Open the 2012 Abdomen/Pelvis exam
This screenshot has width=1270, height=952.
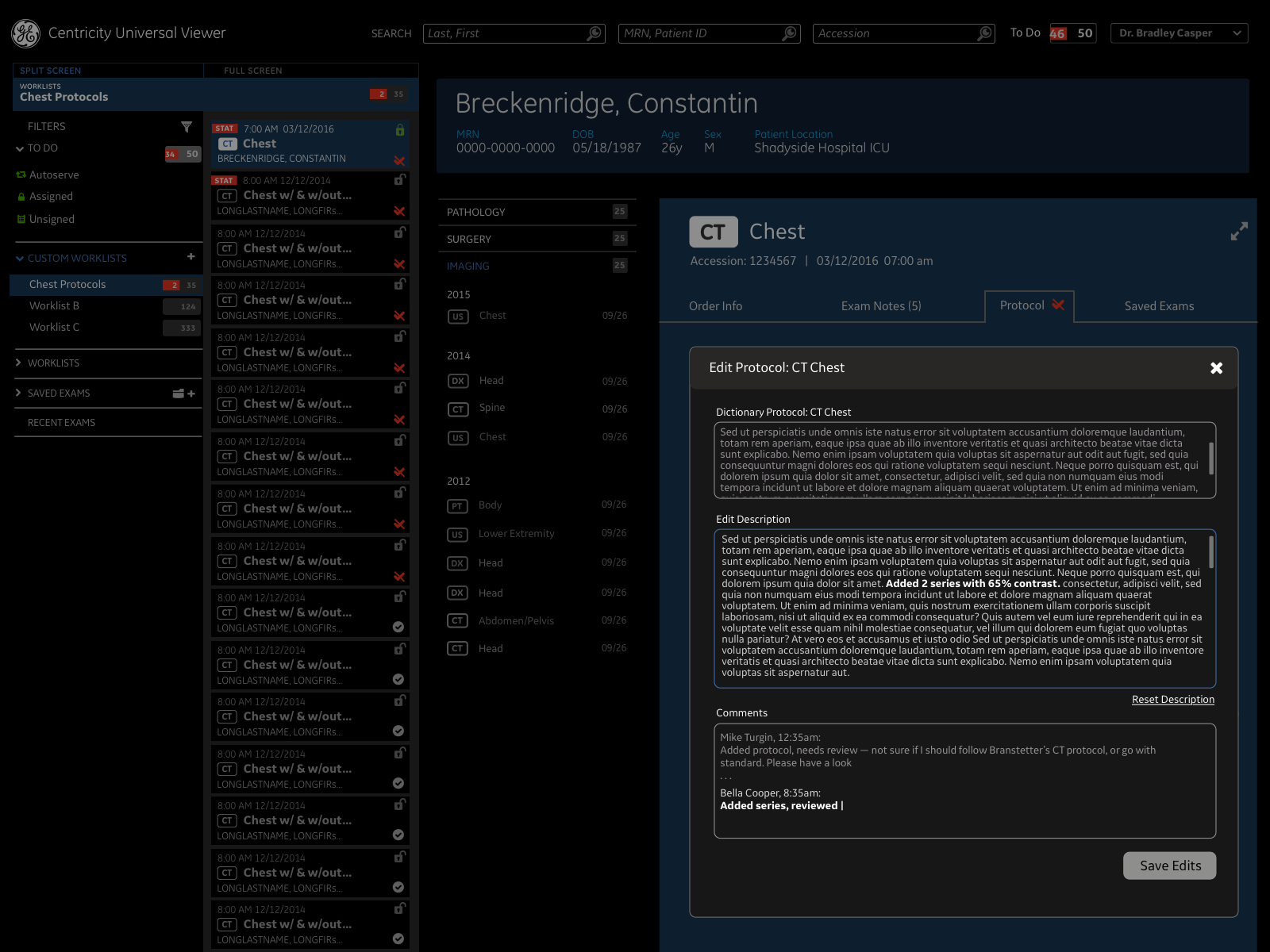click(537, 620)
